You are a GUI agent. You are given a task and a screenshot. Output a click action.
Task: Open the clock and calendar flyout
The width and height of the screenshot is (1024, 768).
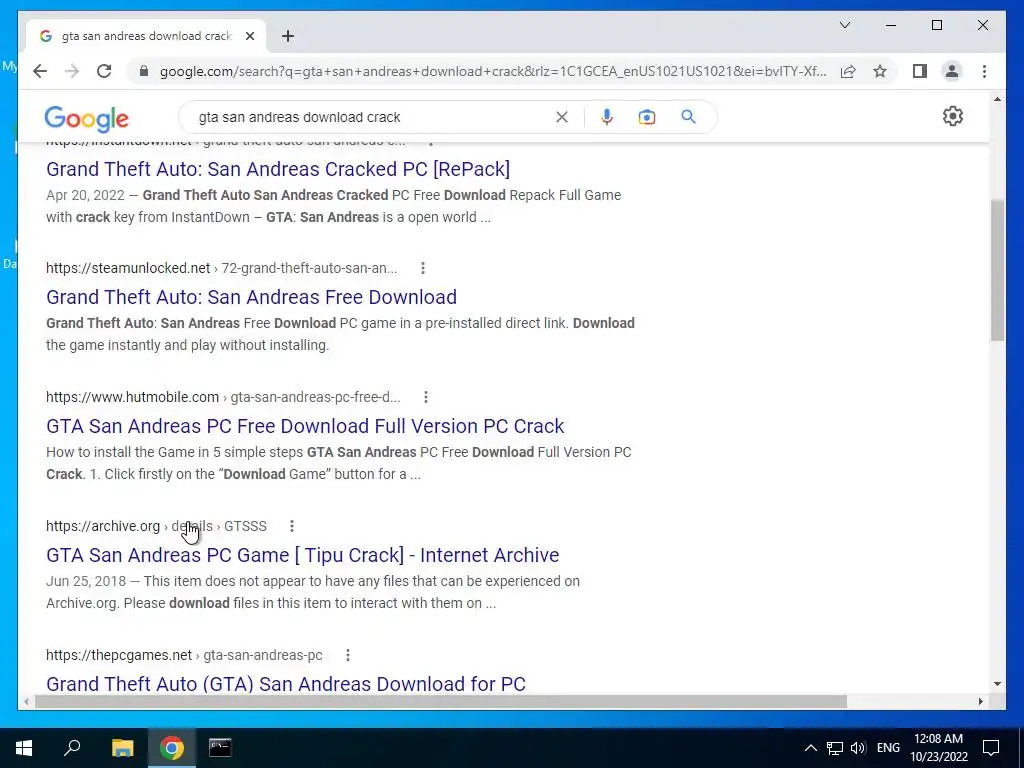938,748
